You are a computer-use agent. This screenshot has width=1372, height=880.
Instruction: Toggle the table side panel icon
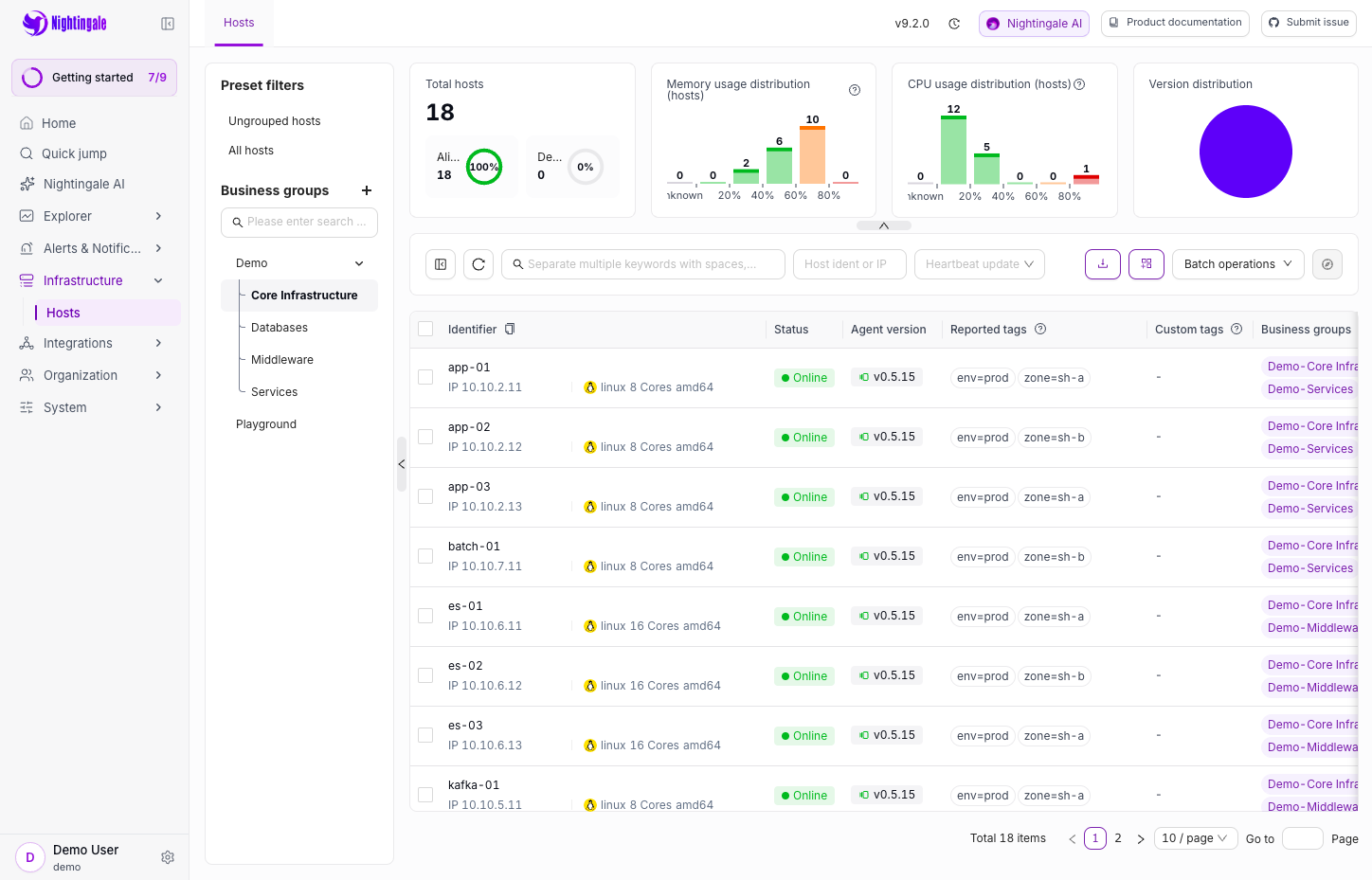(x=441, y=264)
